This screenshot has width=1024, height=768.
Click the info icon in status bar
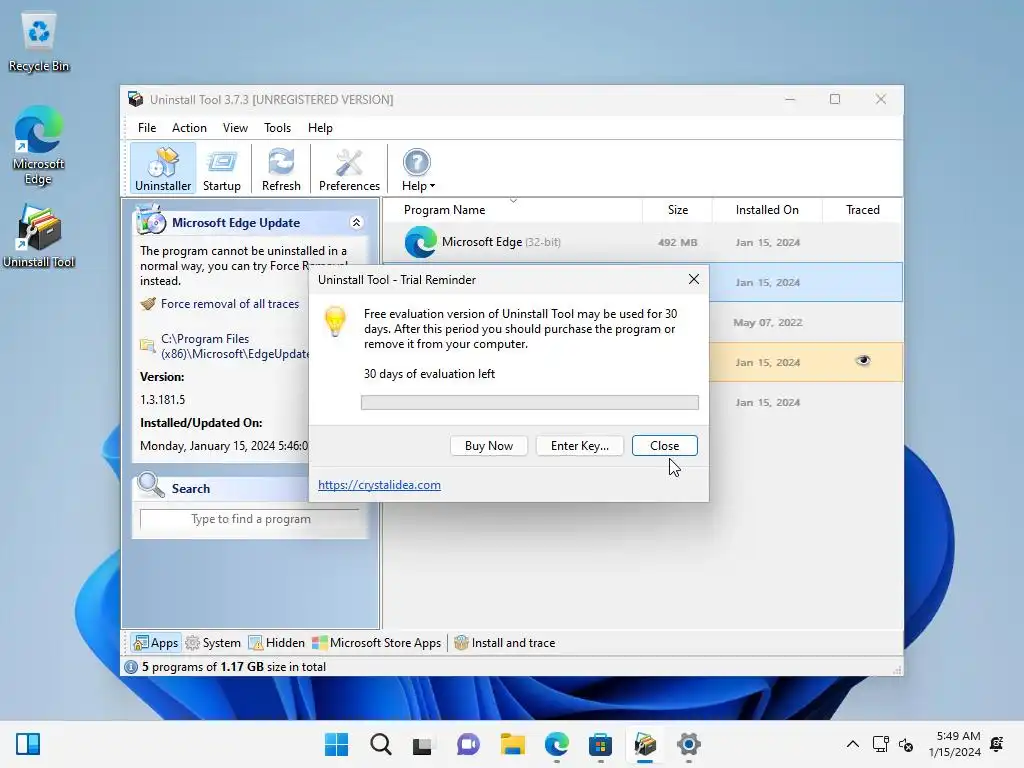tap(131, 667)
